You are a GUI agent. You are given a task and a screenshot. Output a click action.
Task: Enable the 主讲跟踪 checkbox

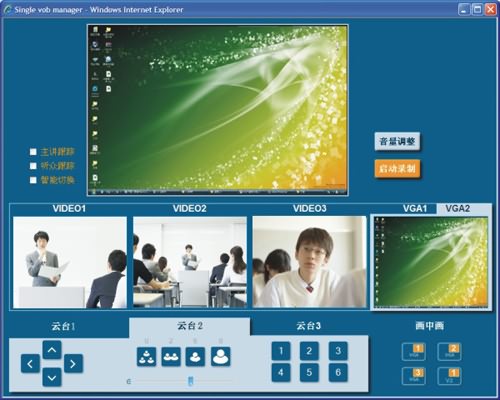coord(33,152)
